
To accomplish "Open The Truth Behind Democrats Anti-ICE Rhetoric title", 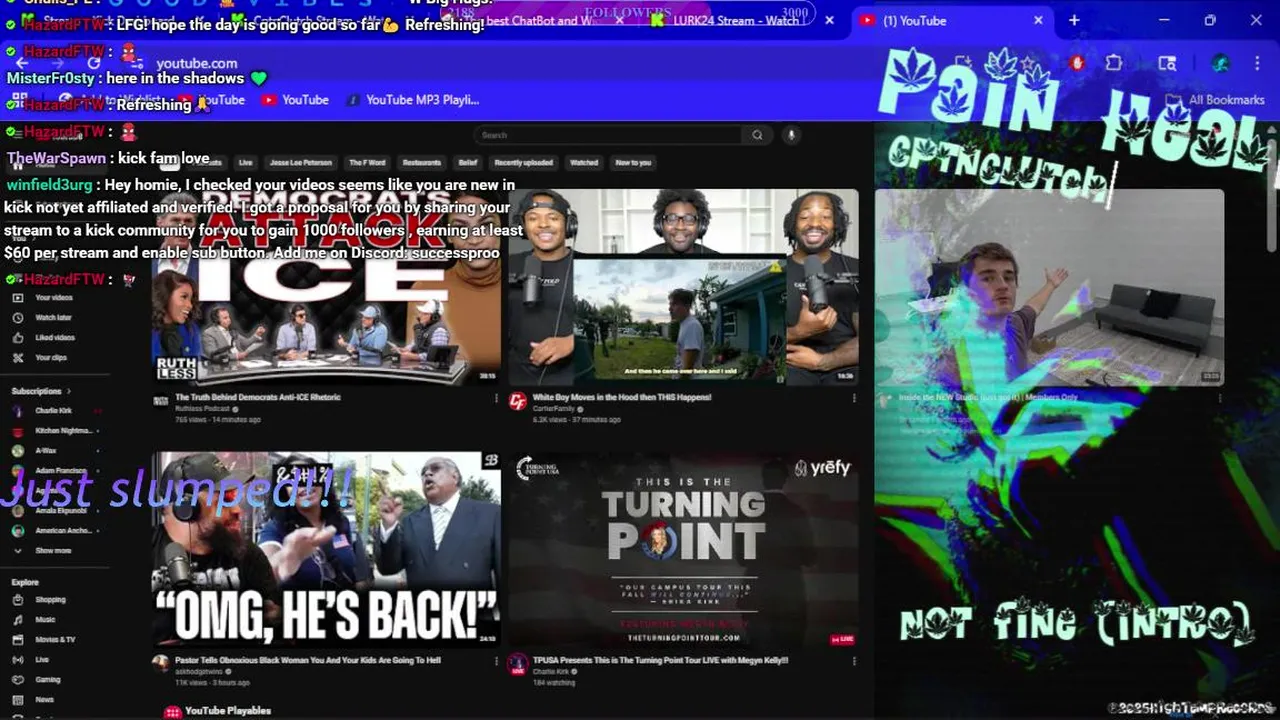I will pyautogui.click(x=258, y=397).
